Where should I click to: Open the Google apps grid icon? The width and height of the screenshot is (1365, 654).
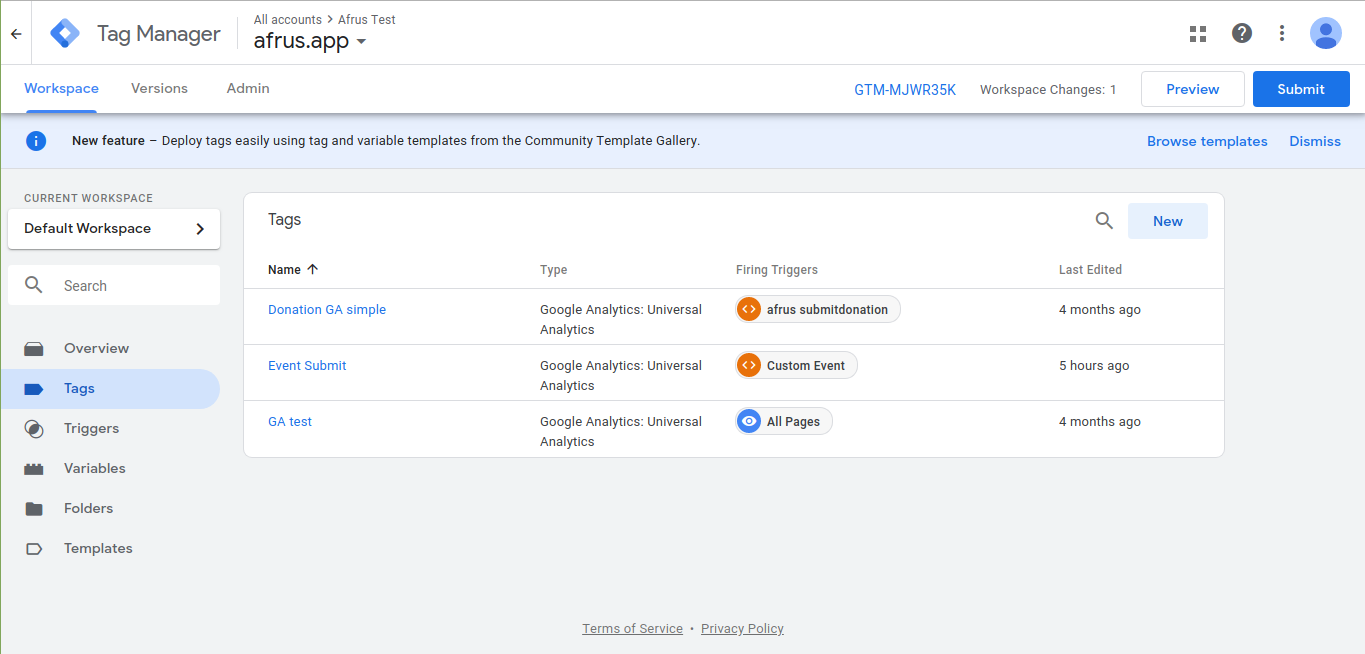coord(1198,34)
